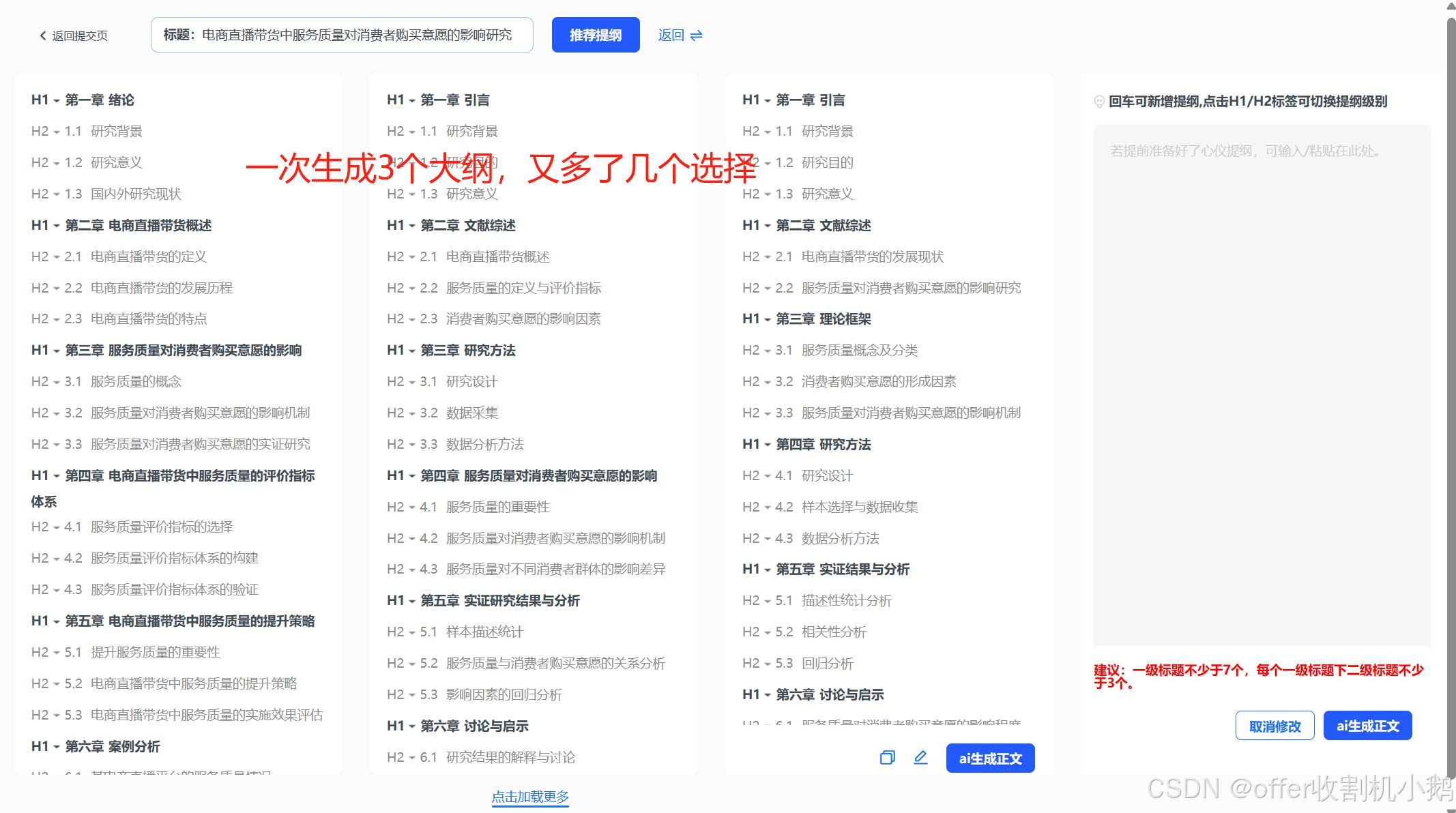This screenshot has width=1456, height=813.
Task: Select outline heading 第五章 实证结果与分析
Action: (x=842, y=569)
